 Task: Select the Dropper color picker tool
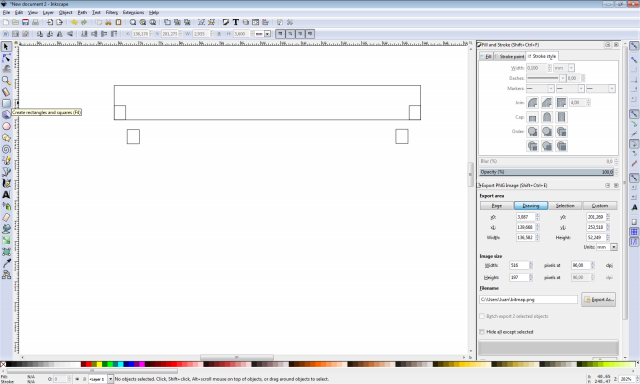pyautogui.click(x=6, y=263)
